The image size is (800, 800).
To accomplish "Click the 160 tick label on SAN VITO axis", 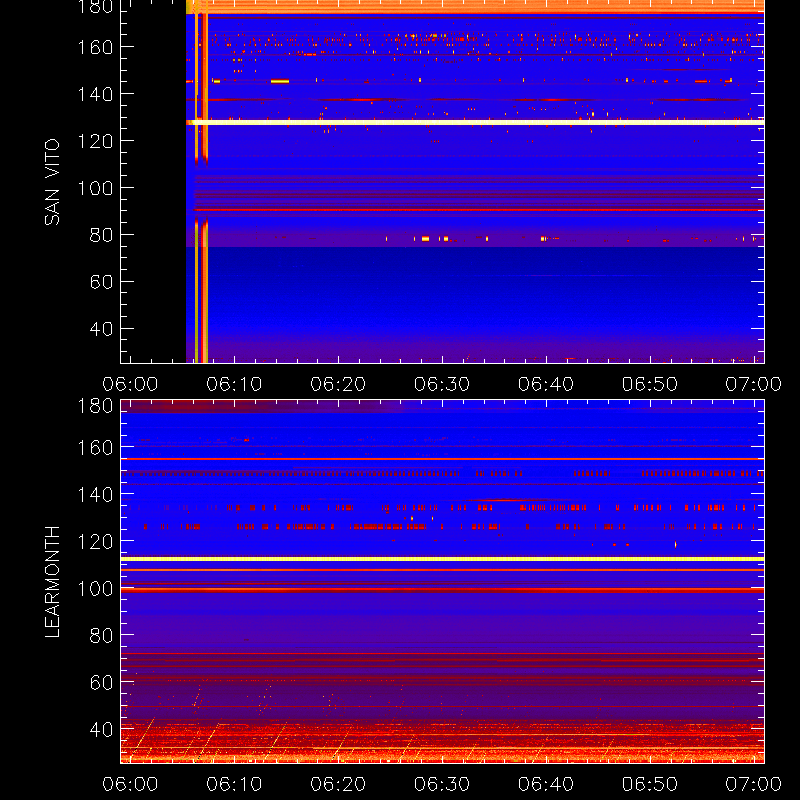I will [95, 47].
